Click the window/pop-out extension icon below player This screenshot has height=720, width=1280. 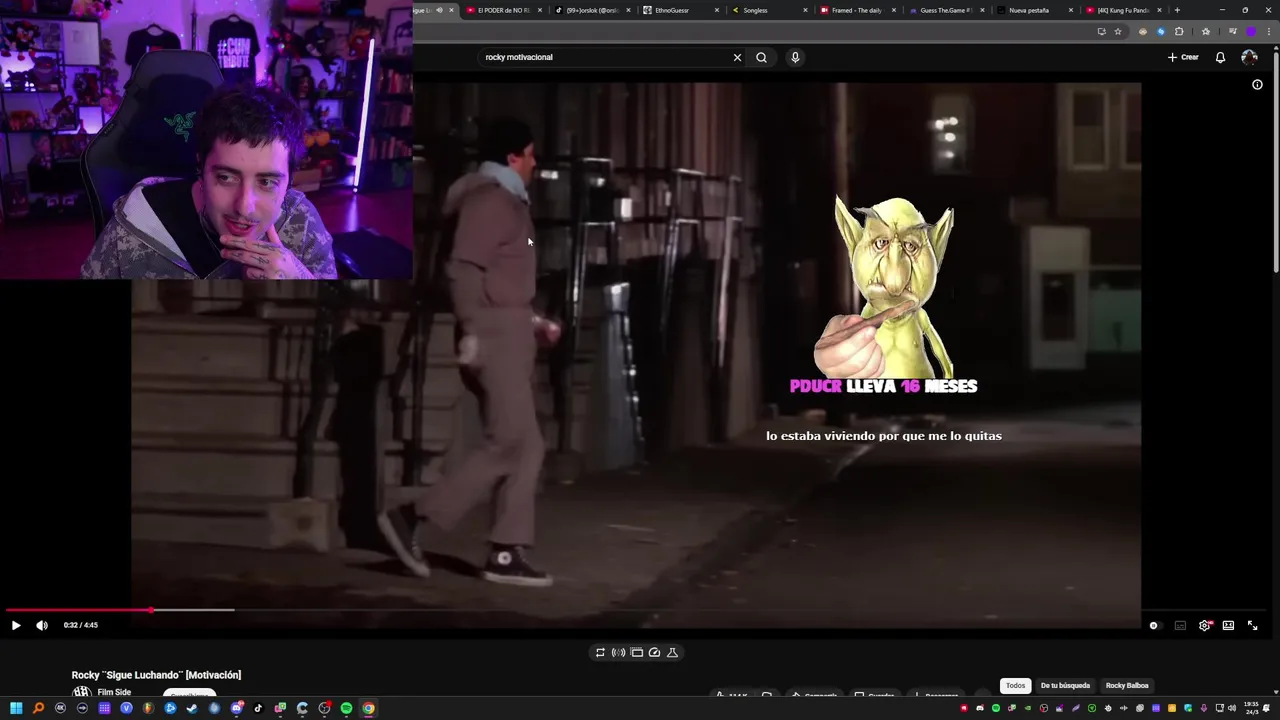[636, 652]
